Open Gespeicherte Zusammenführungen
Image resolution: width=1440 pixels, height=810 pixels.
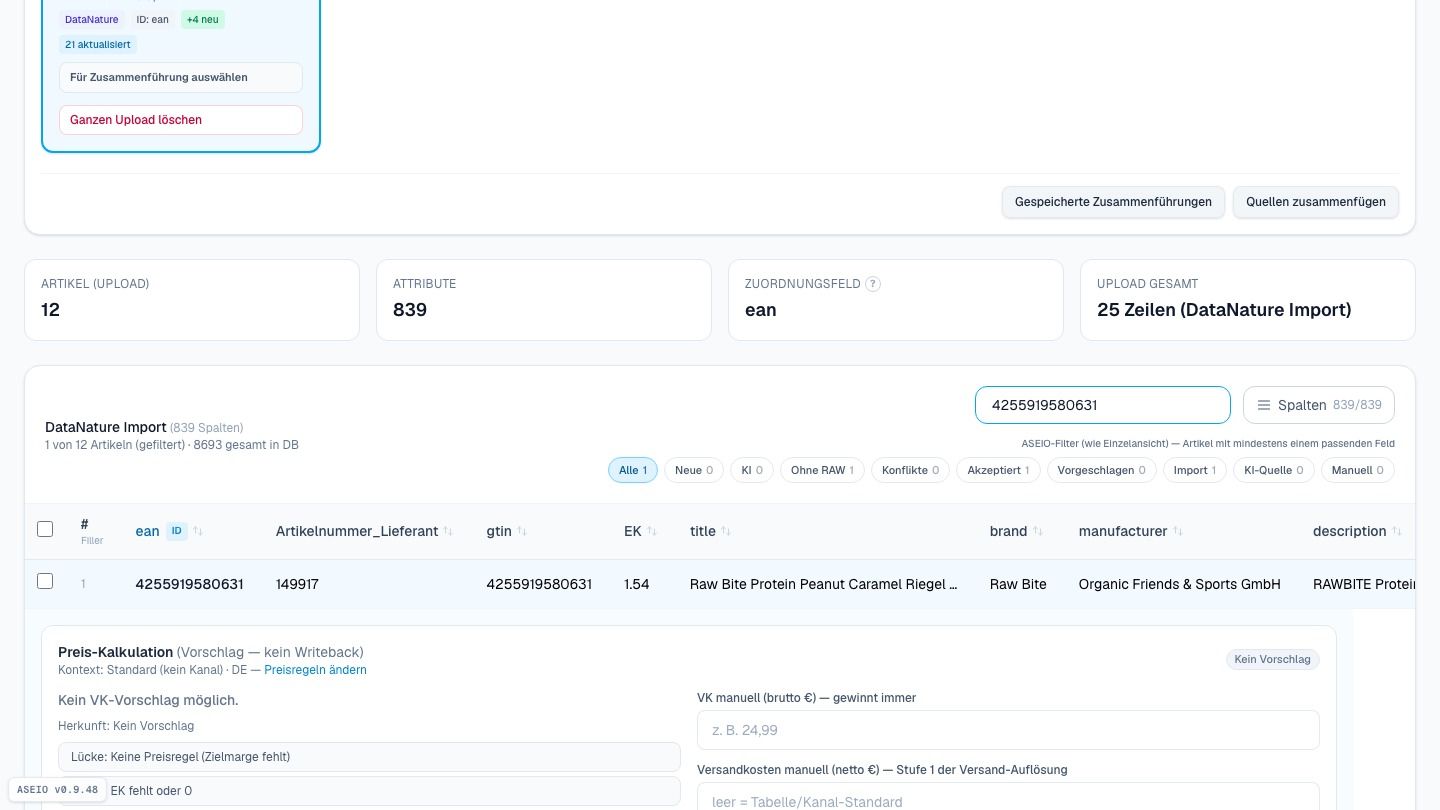[1113, 202]
